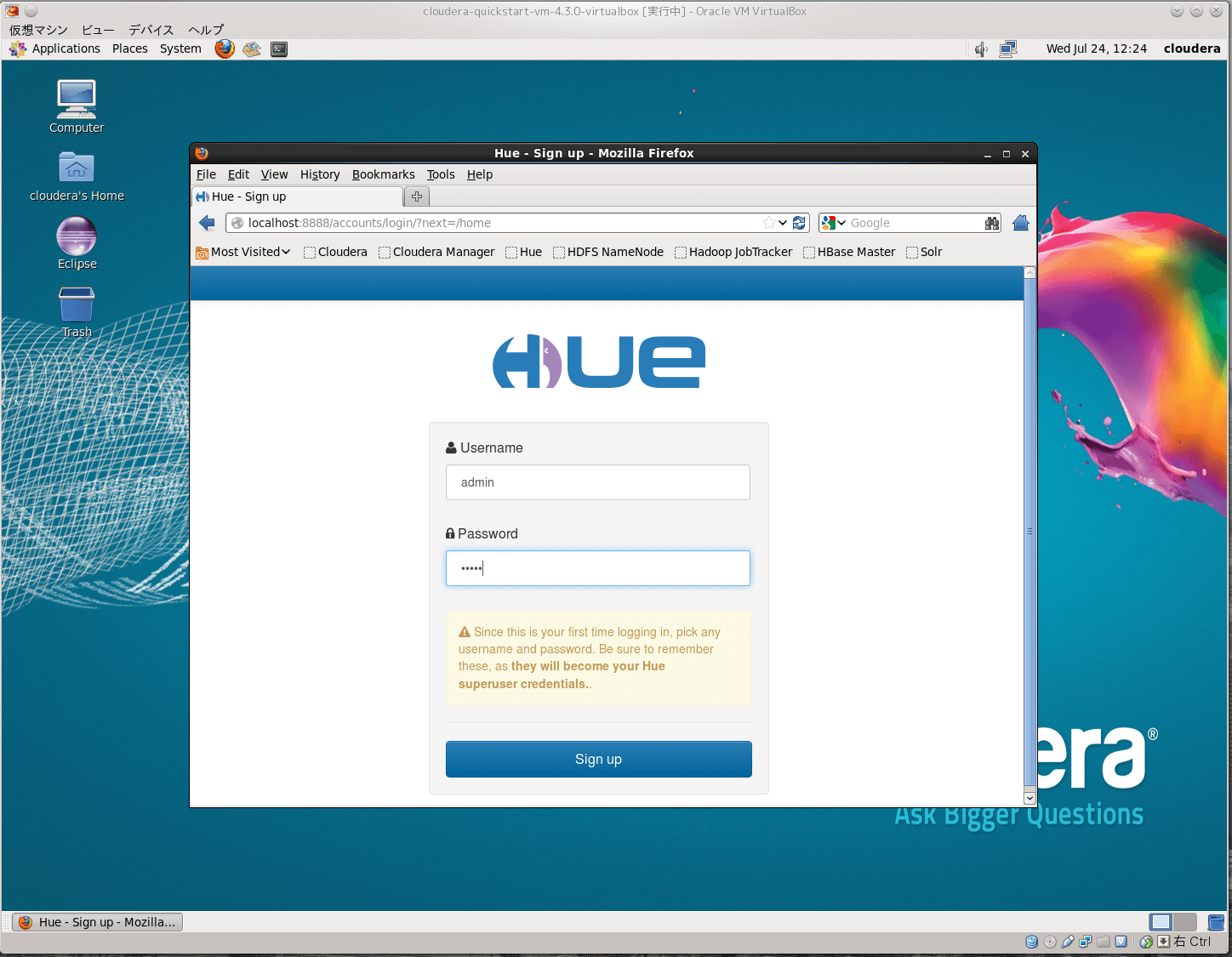Launch Firefox from the top panel
Screen dimensions: 1232x957
[x=225, y=48]
